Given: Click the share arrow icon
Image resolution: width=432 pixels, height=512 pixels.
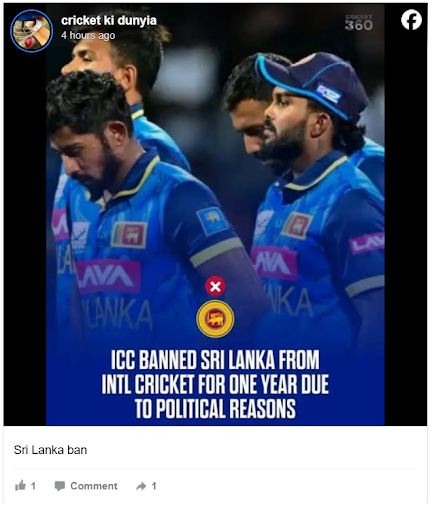Looking at the screenshot, I should (x=141, y=486).
